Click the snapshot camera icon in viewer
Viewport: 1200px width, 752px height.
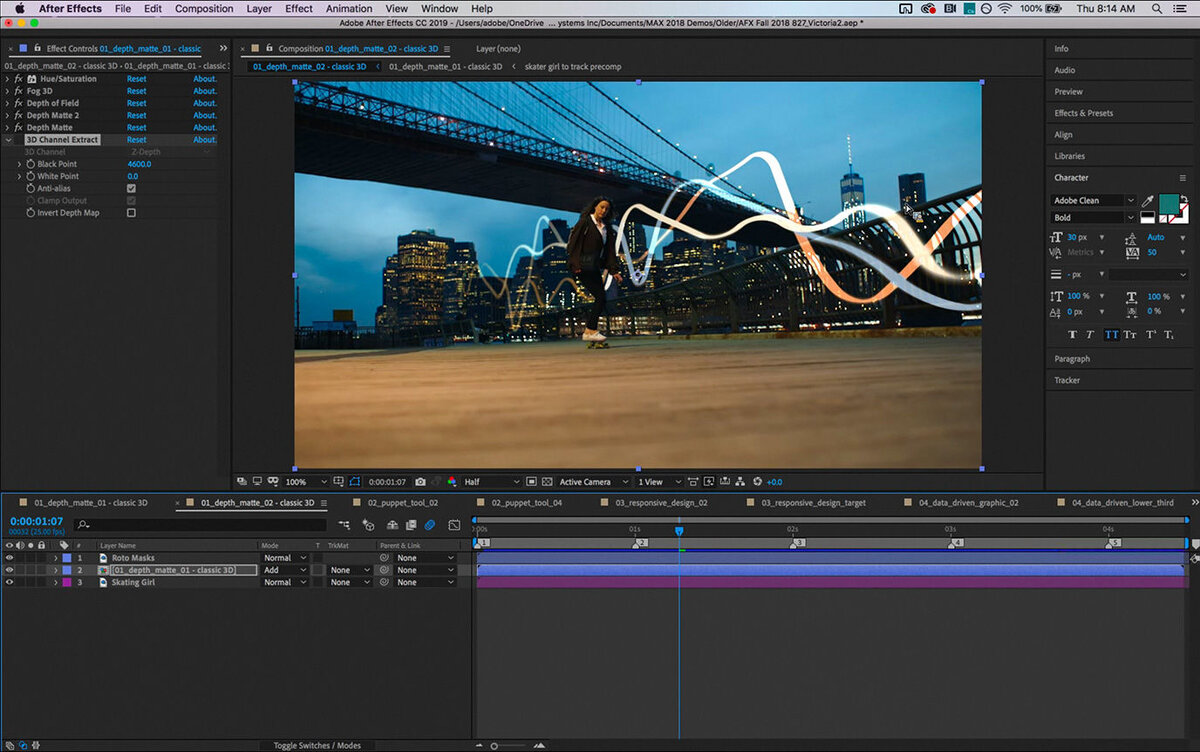420,482
